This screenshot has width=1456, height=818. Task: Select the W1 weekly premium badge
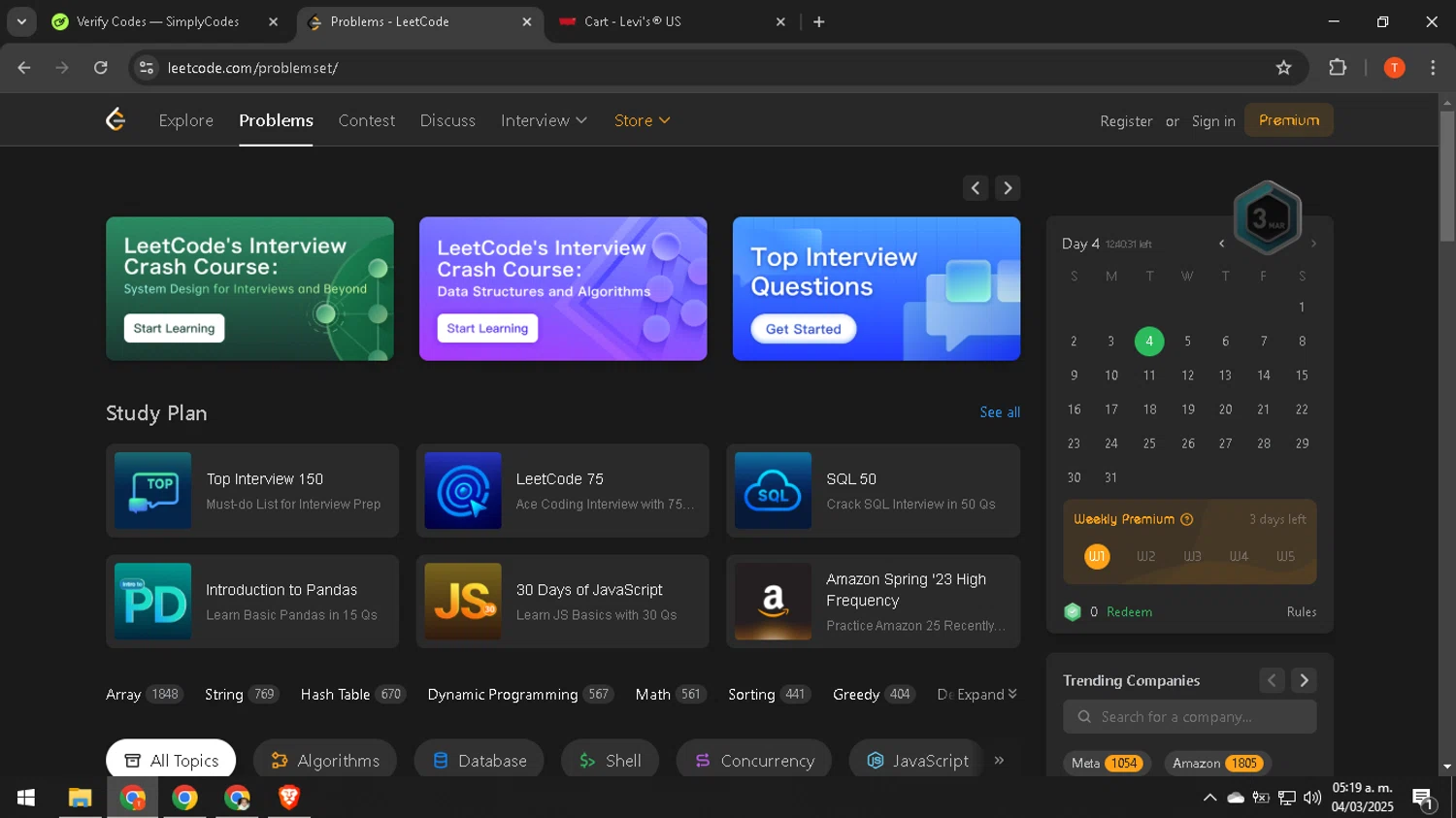click(1097, 556)
